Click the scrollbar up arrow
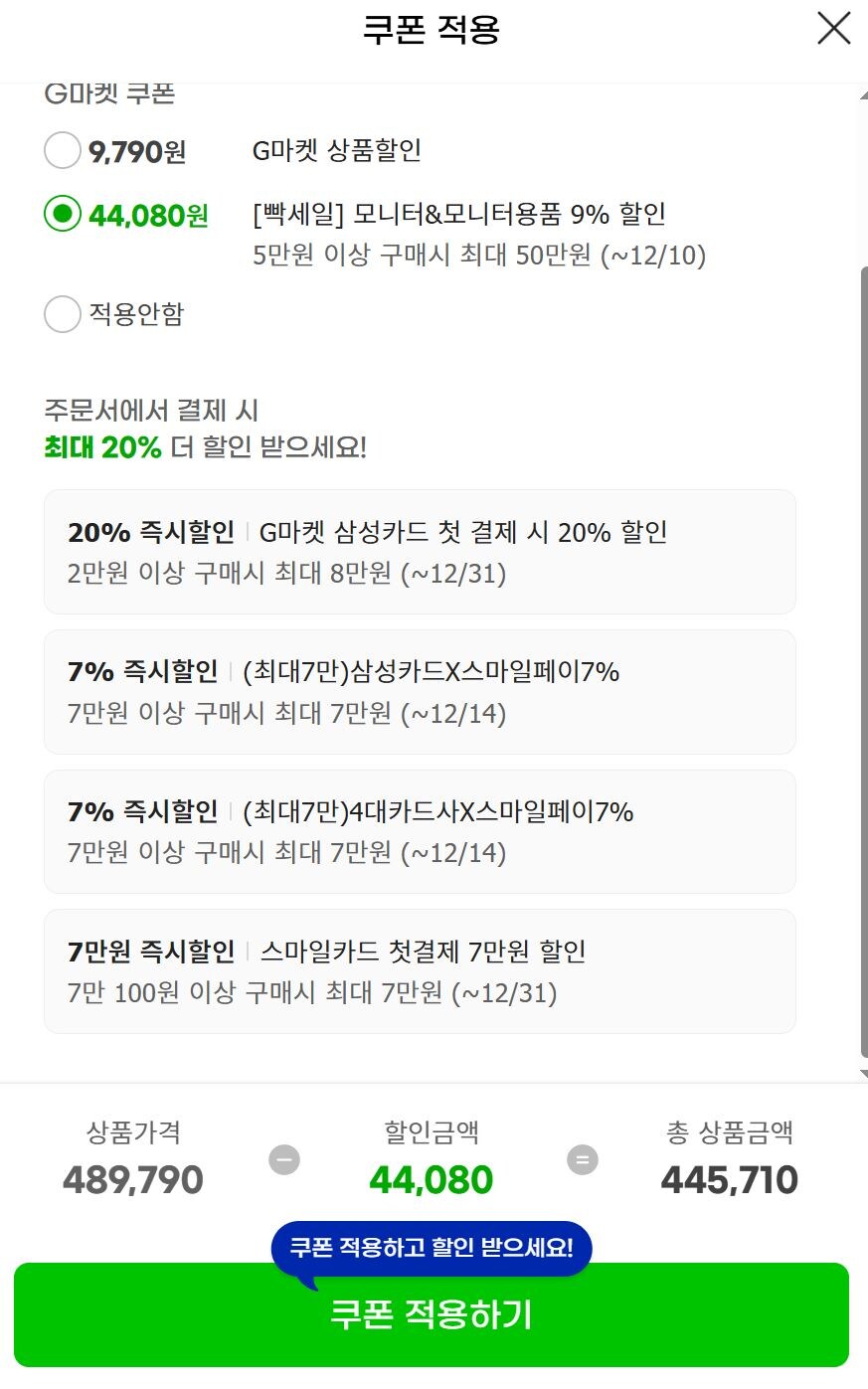Viewport: 868px width, 1389px height. [x=862, y=92]
